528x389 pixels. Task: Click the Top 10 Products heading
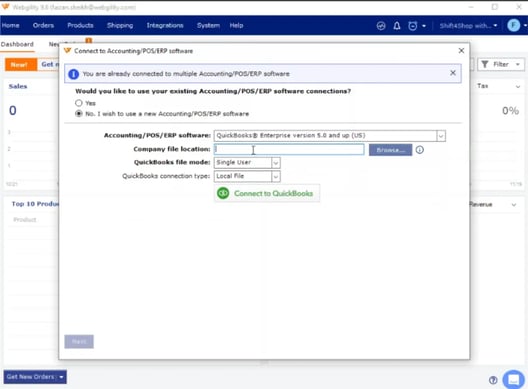35,204
